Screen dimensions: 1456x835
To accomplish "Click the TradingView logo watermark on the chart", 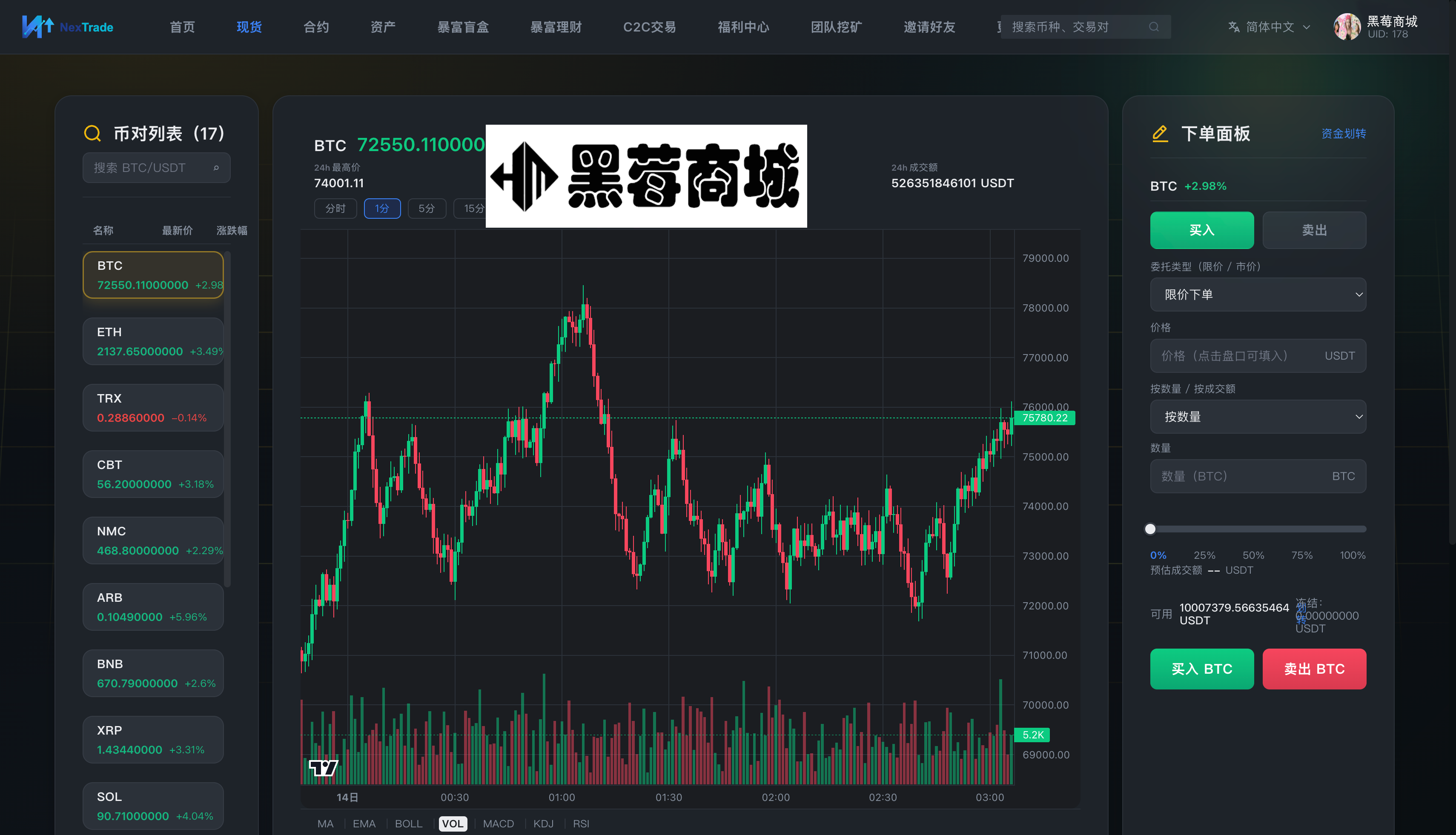I will pyautogui.click(x=325, y=767).
